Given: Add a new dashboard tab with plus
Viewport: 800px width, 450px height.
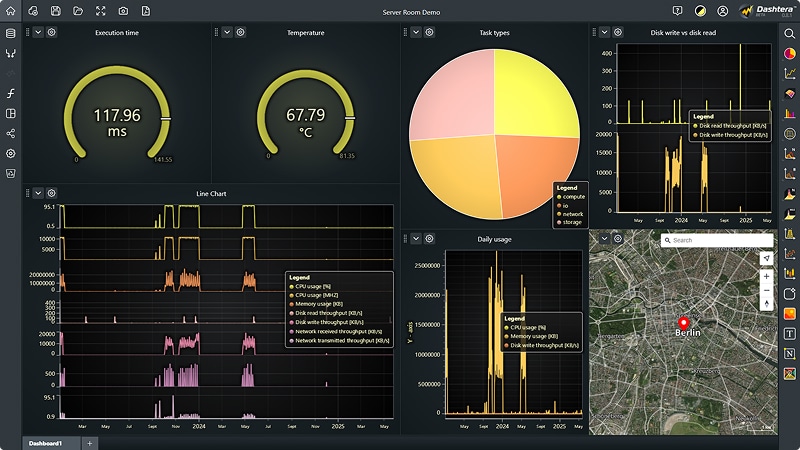Looking at the screenshot, I should [x=90, y=442].
